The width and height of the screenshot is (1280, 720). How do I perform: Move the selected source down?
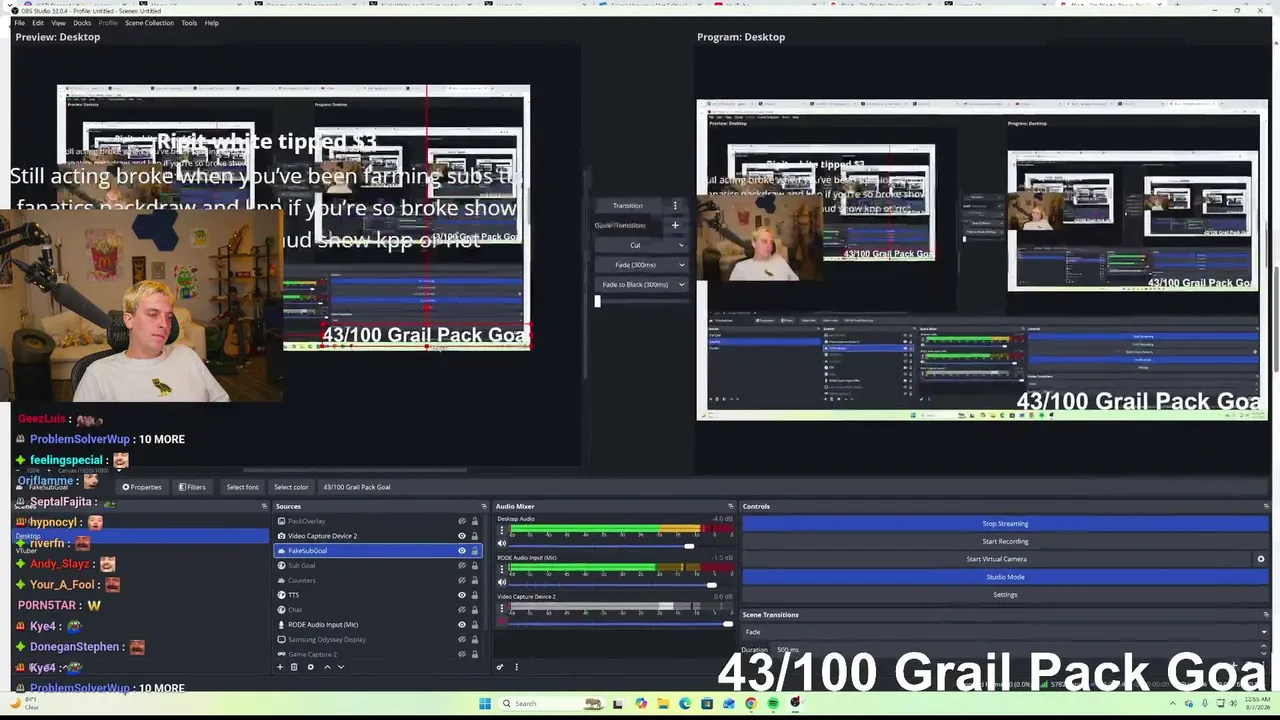coord(341,667)
